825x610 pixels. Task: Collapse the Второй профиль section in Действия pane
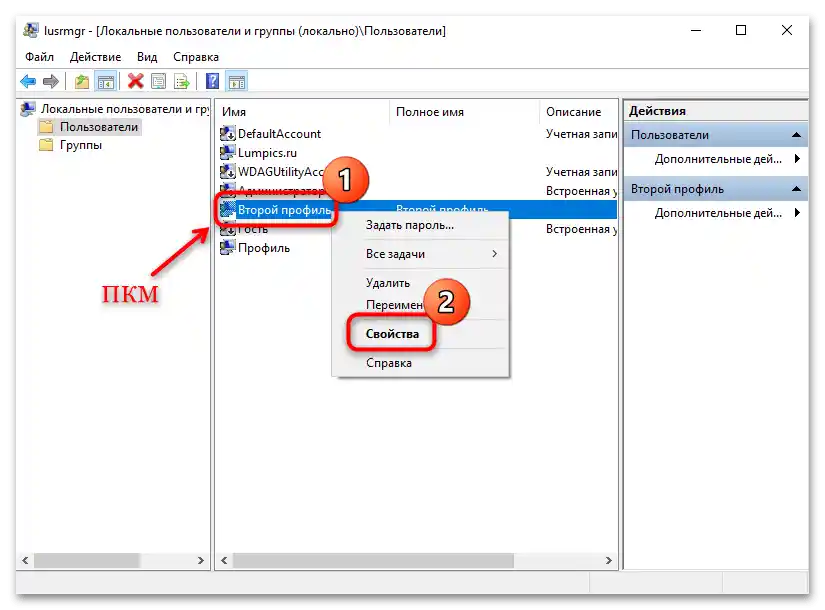(797, 188)
